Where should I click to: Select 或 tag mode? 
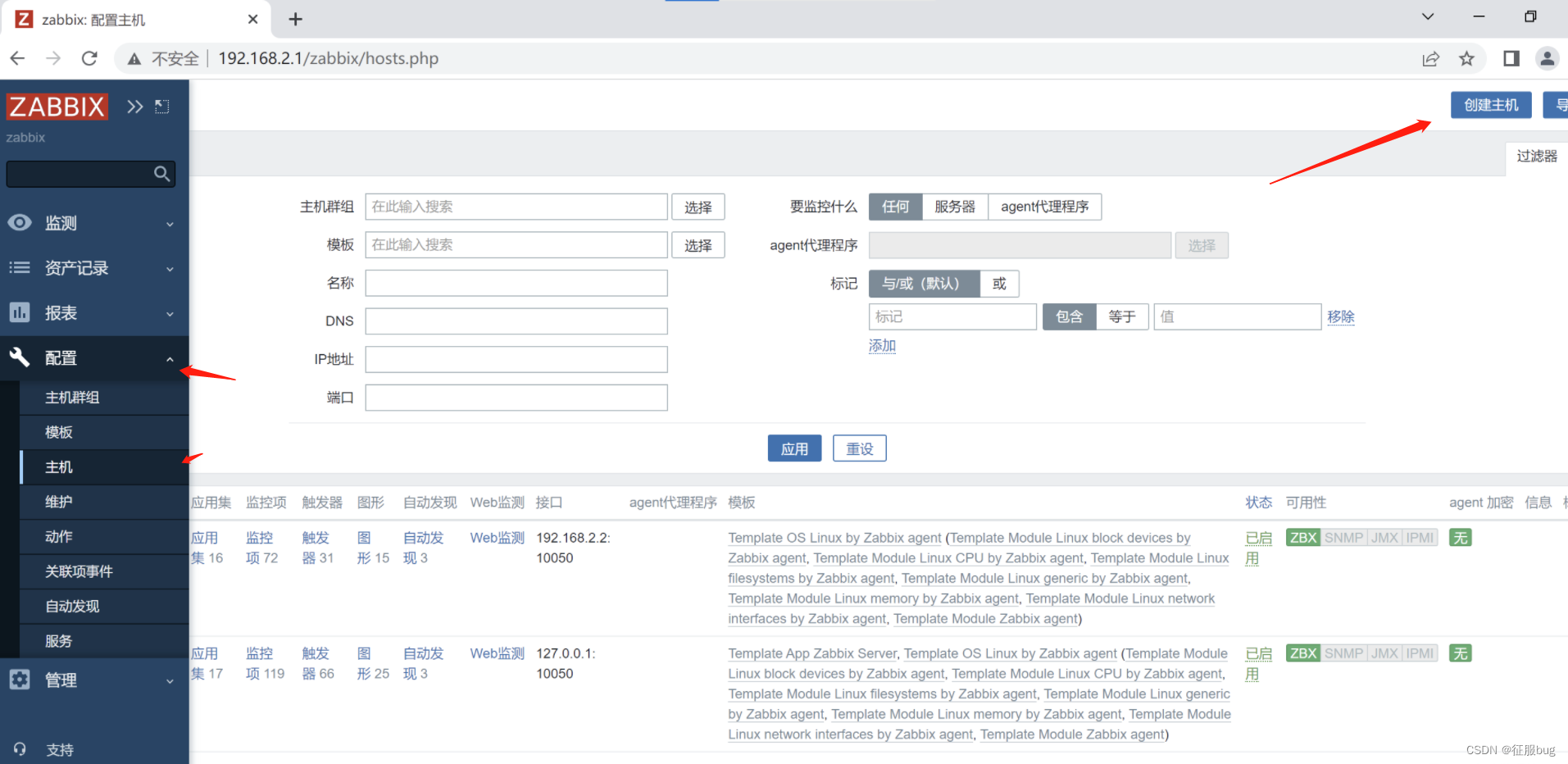[x=999, y=284]
